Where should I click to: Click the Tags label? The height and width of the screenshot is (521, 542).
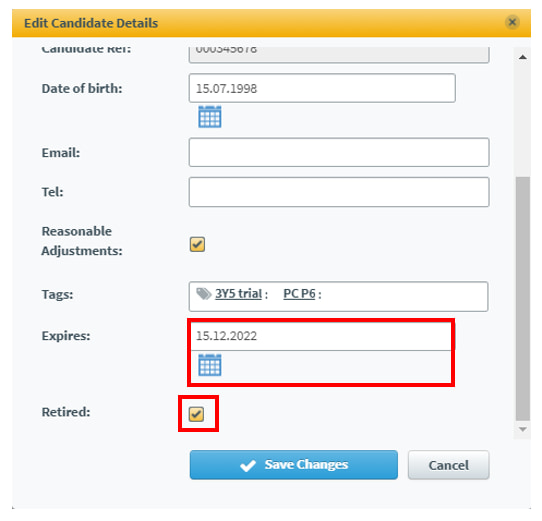[x=57, y=294]
